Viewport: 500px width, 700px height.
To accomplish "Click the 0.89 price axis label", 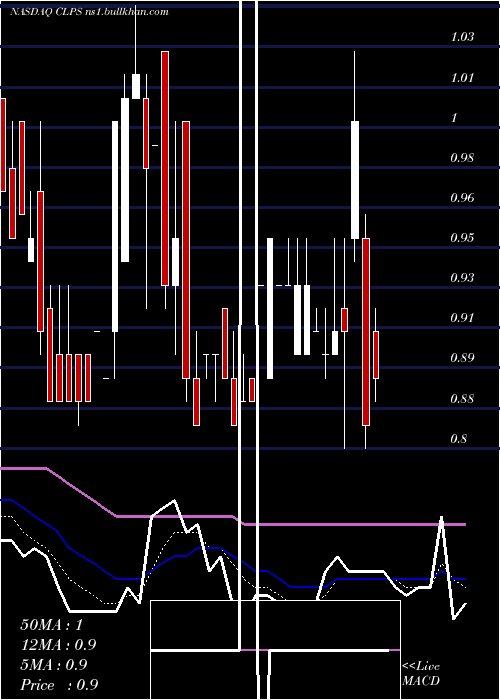I will 462,358.
